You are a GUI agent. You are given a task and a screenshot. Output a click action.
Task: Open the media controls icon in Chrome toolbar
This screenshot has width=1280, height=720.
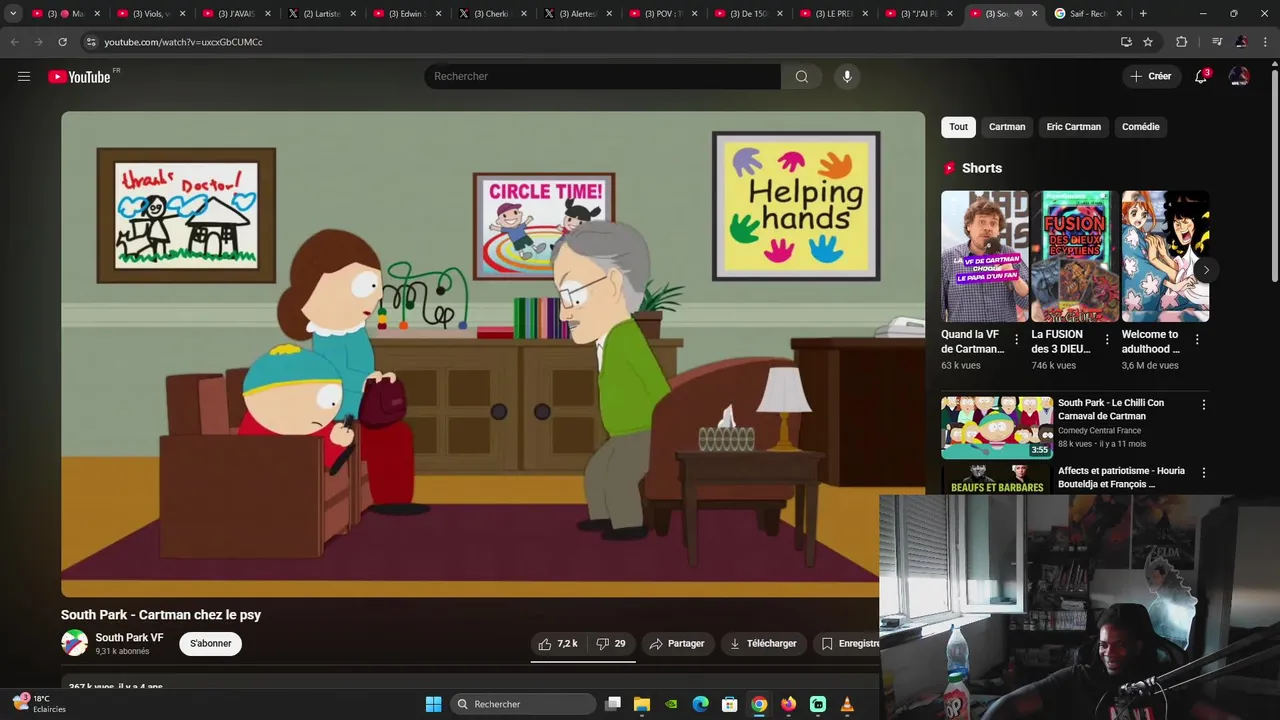click(1217, 42)
